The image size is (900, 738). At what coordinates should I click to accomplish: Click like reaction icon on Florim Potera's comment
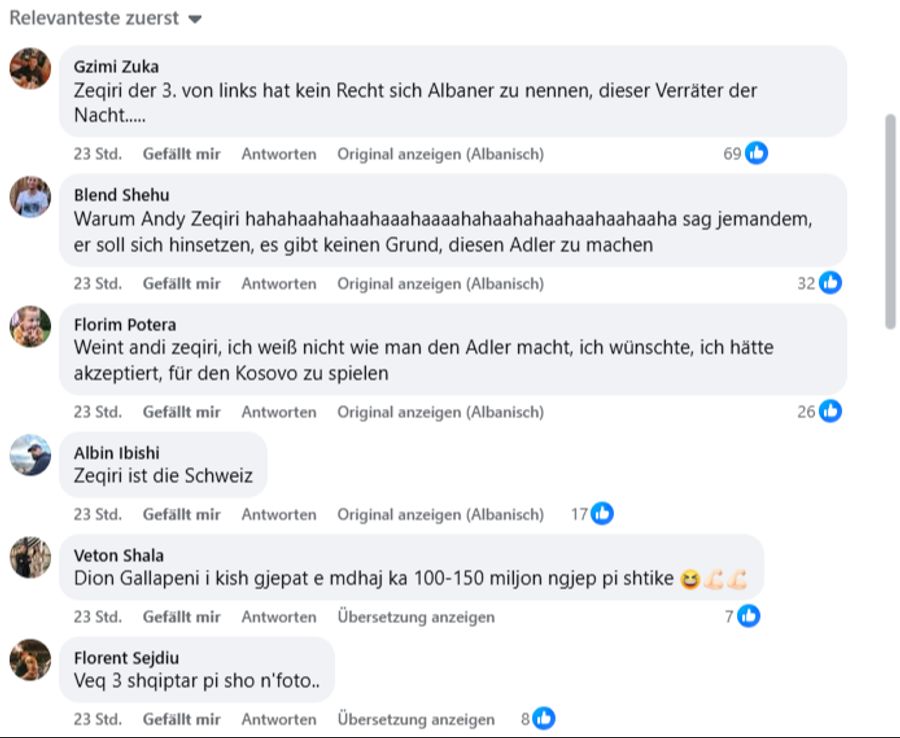coord(830,412)
